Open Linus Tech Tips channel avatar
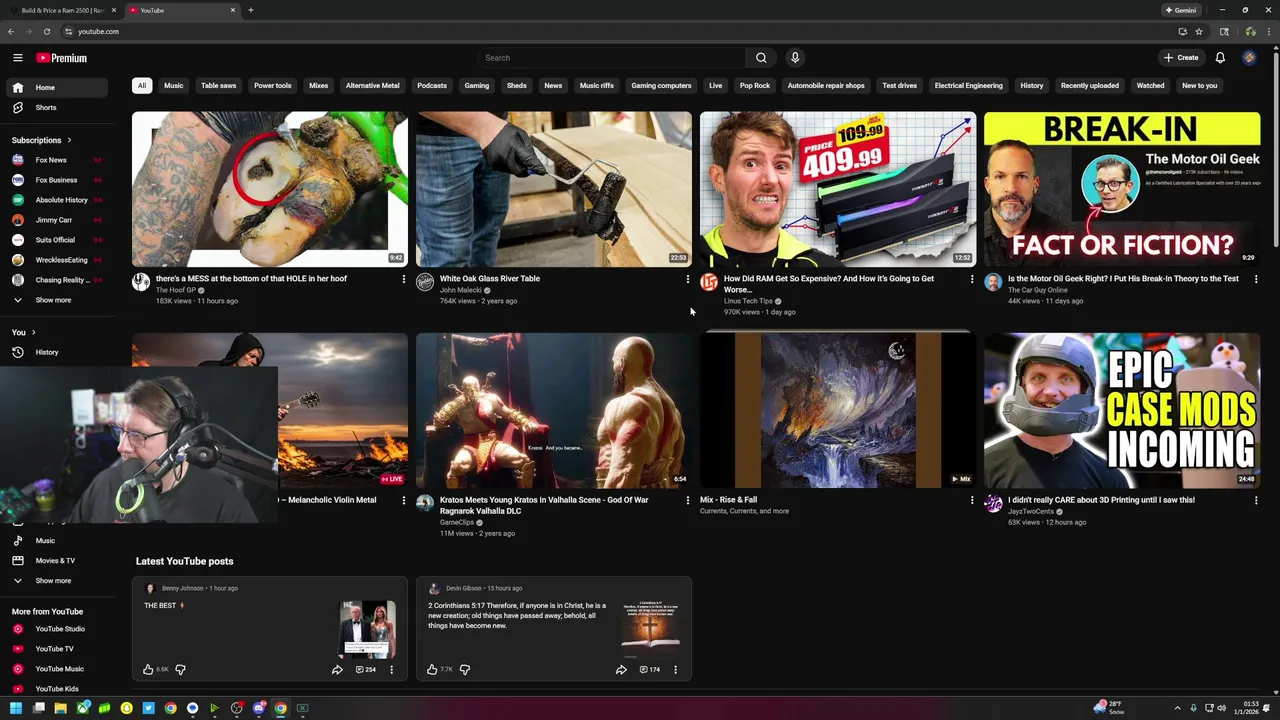This screenshot has width=1280, height=720. click(709, 282)
